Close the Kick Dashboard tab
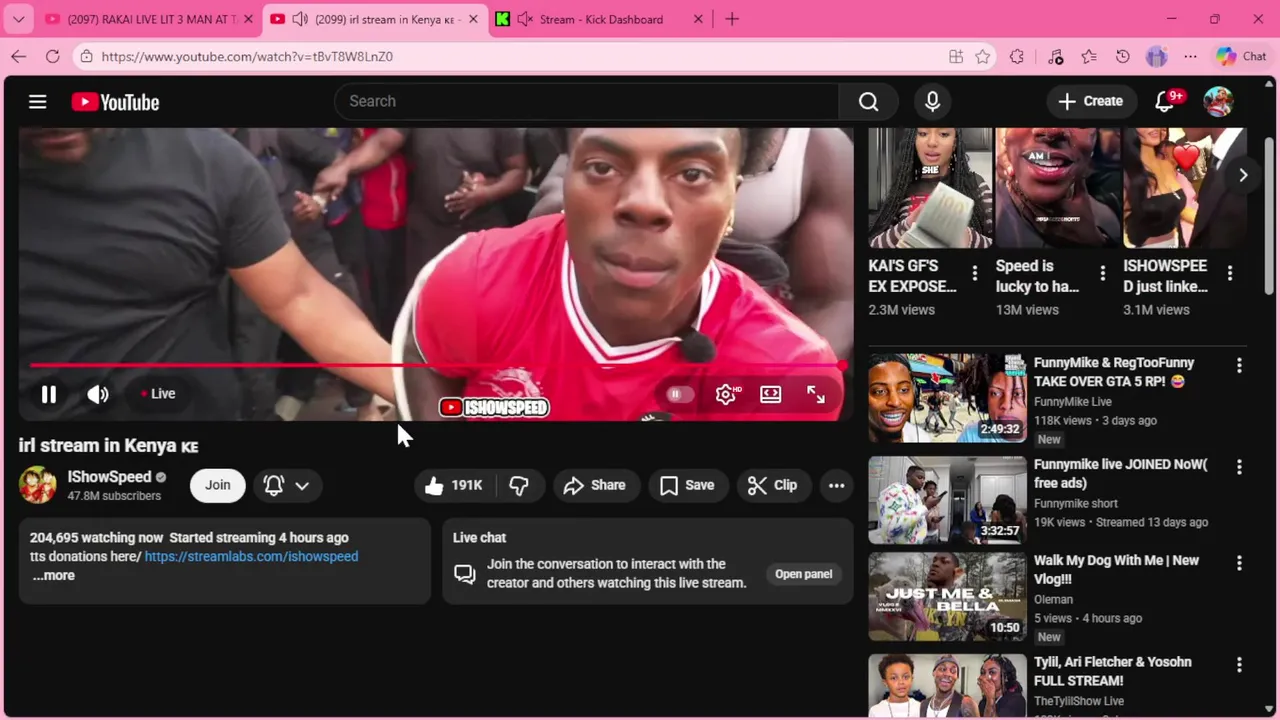 coord(698,19)
